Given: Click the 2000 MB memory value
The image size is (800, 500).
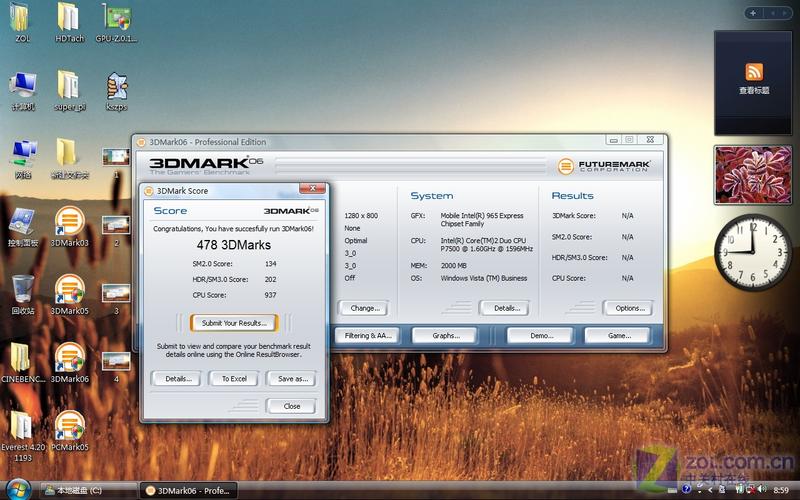Looking at the screenshot, I should (x=454, y=265).
